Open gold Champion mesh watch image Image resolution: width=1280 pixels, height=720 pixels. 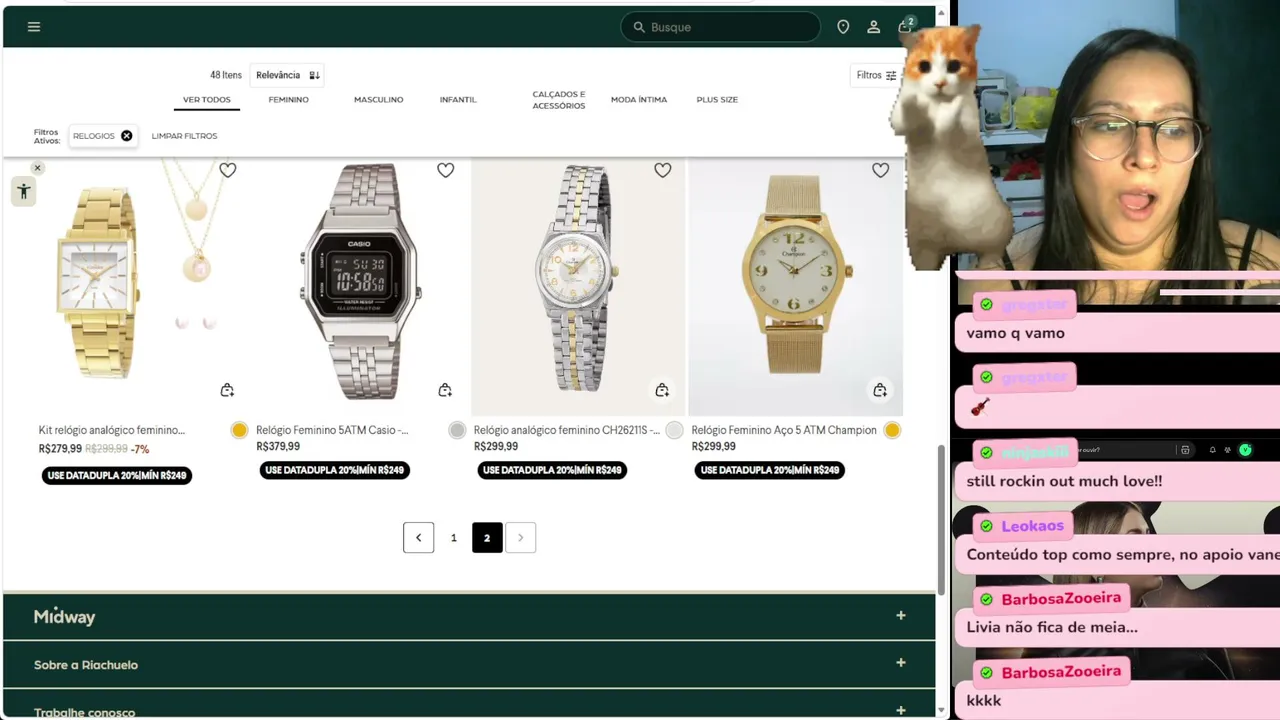[x=796, y=286]
